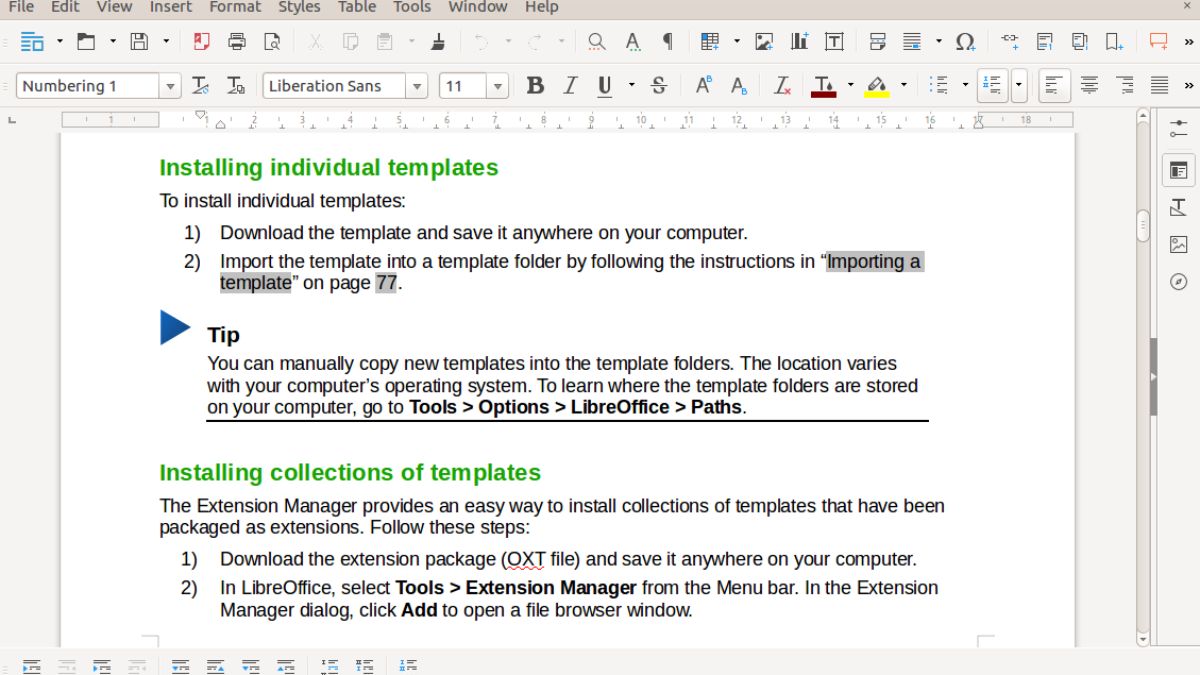
Task: Click the Save document floppy icon
Action: point(140,42)
